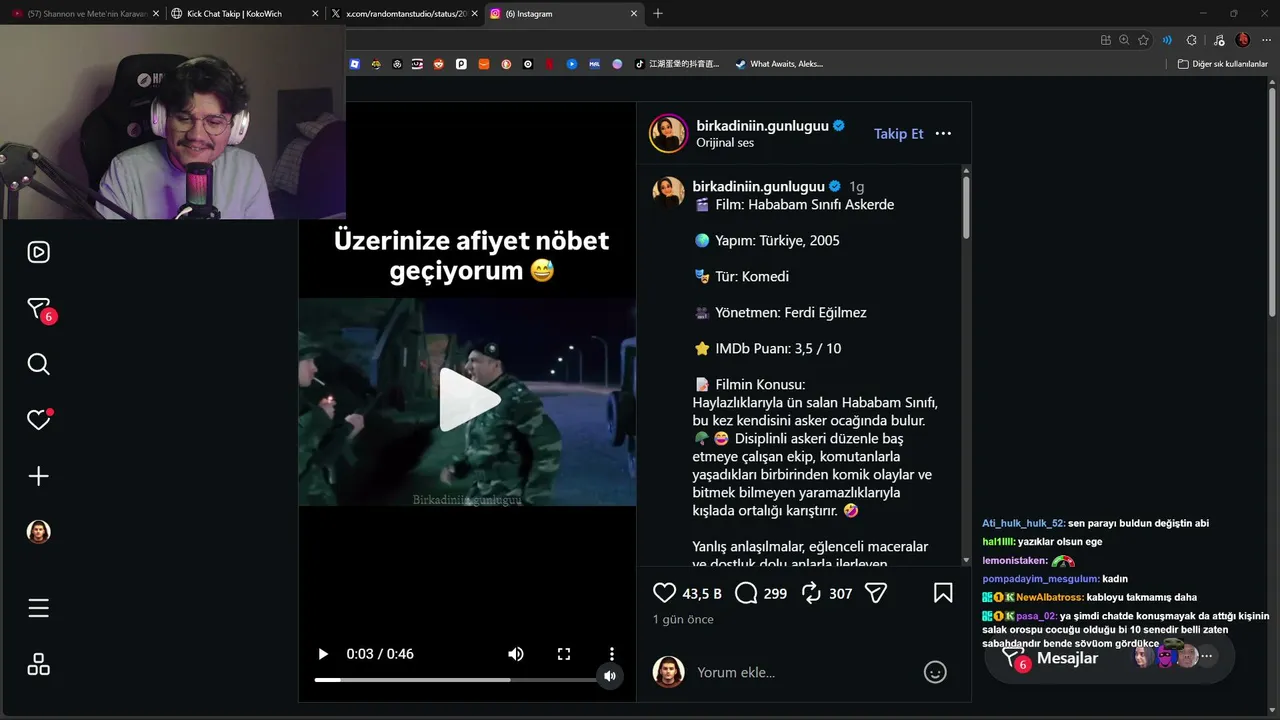Play the video with the large center button

click(468, 400)
